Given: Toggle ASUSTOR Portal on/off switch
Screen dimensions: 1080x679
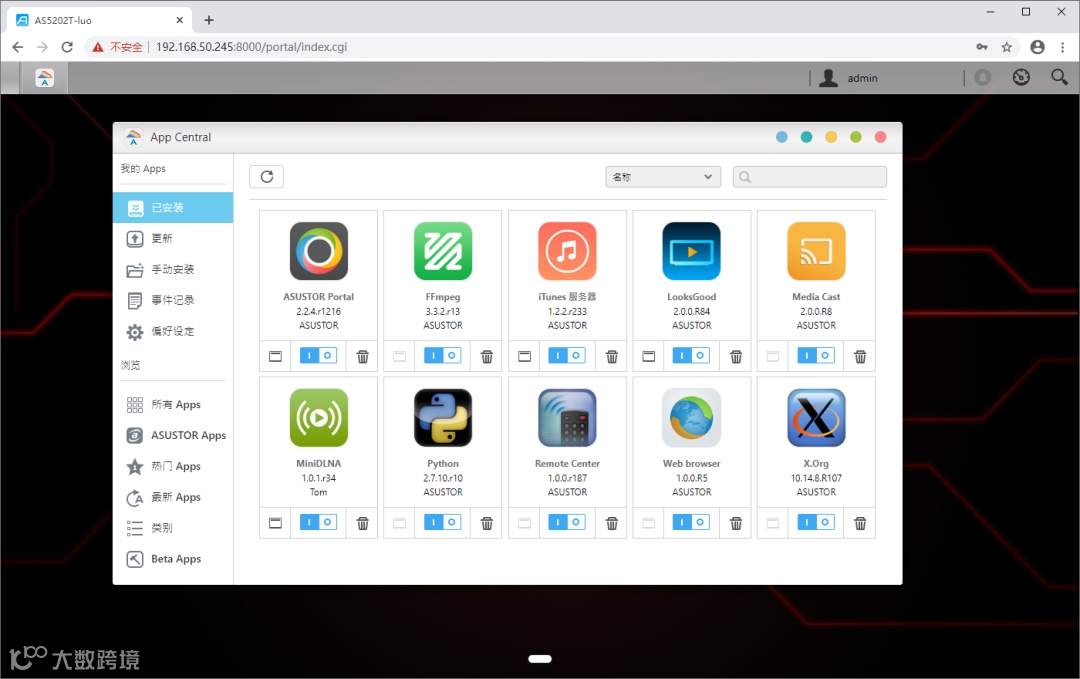Looking at the screenshot, I should coord(318,355).
